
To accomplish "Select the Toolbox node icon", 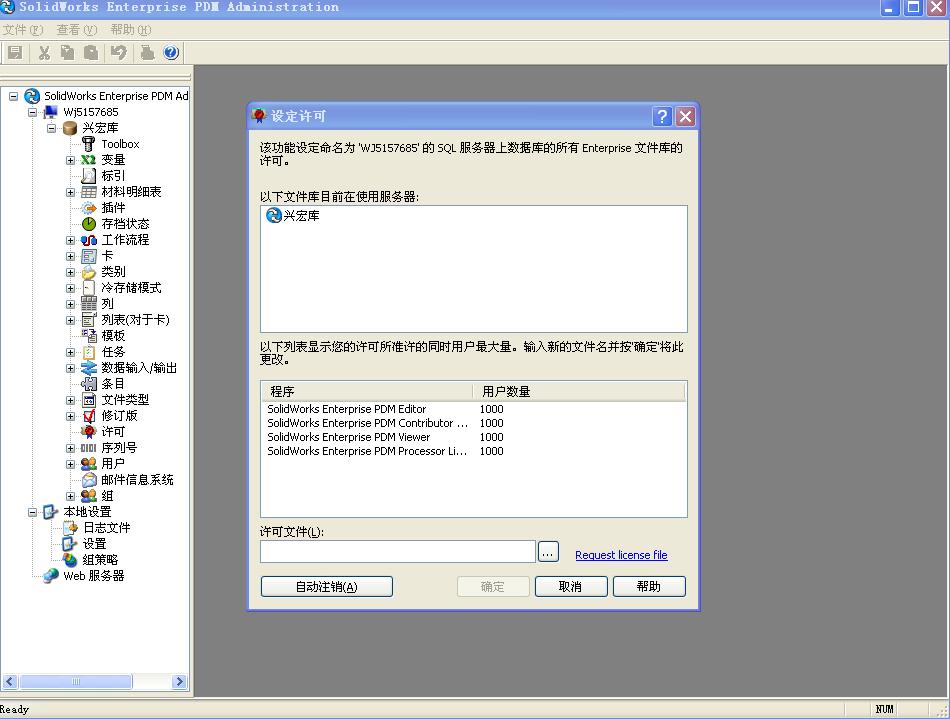I will click(x=88, y=144).
